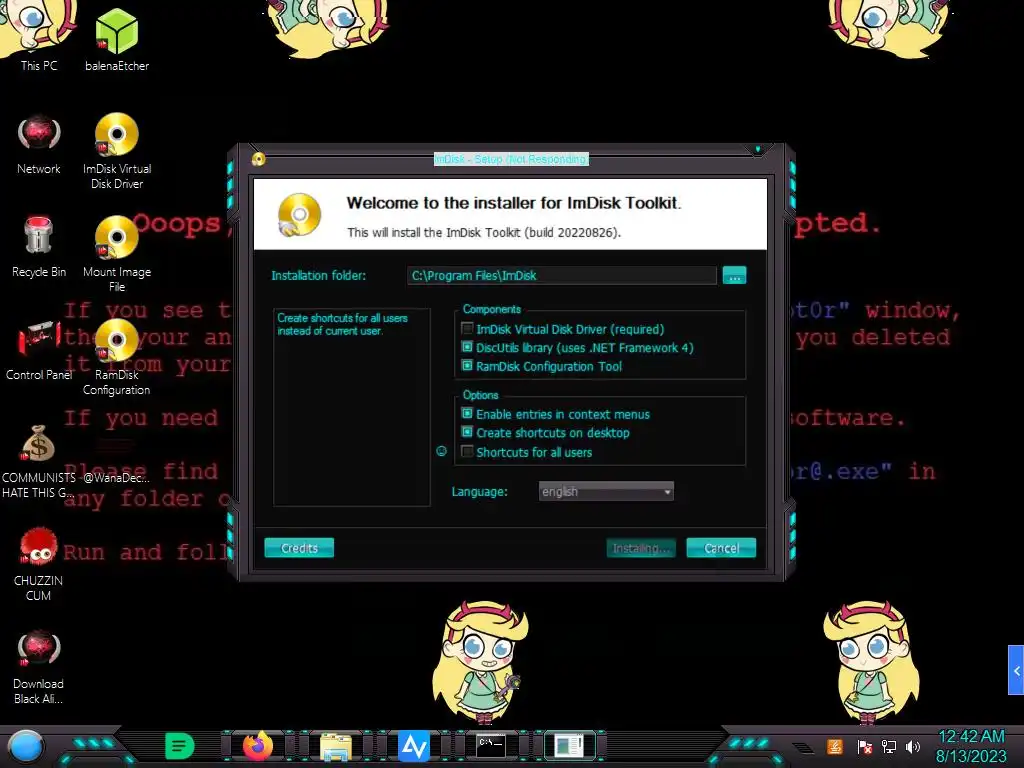The width and height of the screenshot is (1024, 768).
Task: Toggle ImDisk Virtual Disk Driver (required) checkbox
Action: click(x=467, y=328)
